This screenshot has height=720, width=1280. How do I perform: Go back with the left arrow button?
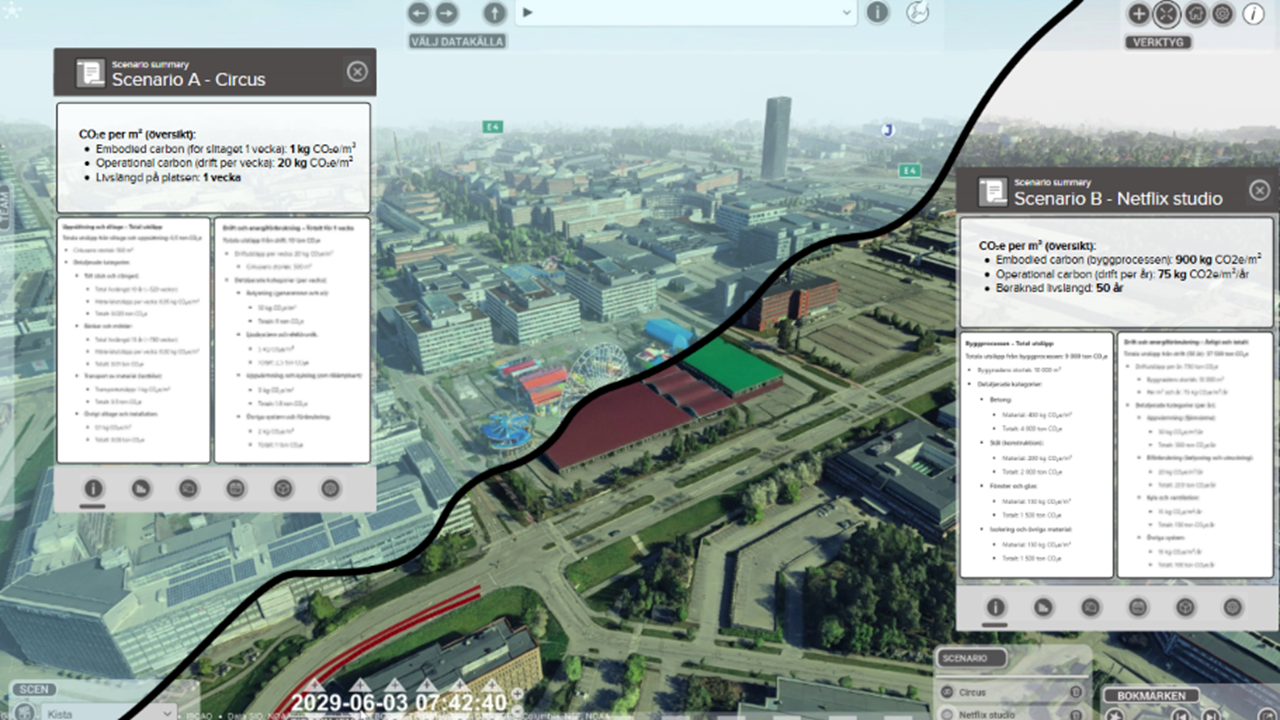pyautogui.click(x=419, y=14)
